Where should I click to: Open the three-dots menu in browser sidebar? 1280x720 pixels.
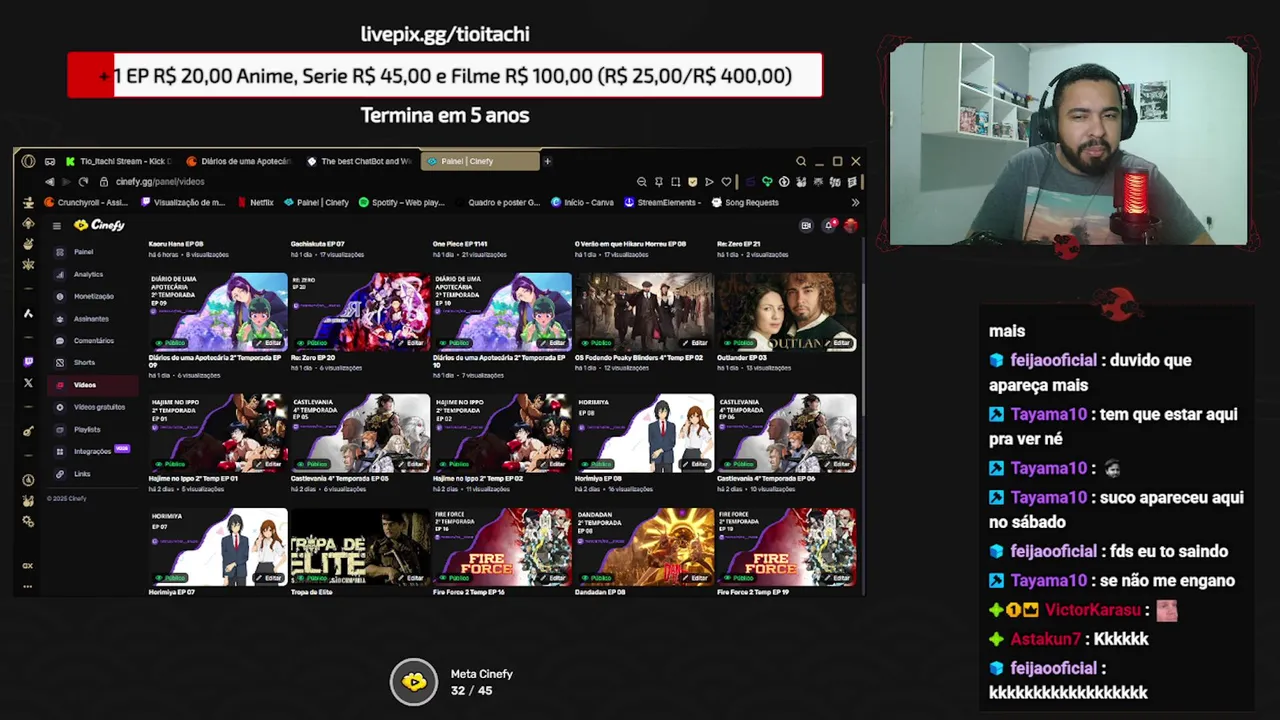pyautogui.click(x=28, y=586)
